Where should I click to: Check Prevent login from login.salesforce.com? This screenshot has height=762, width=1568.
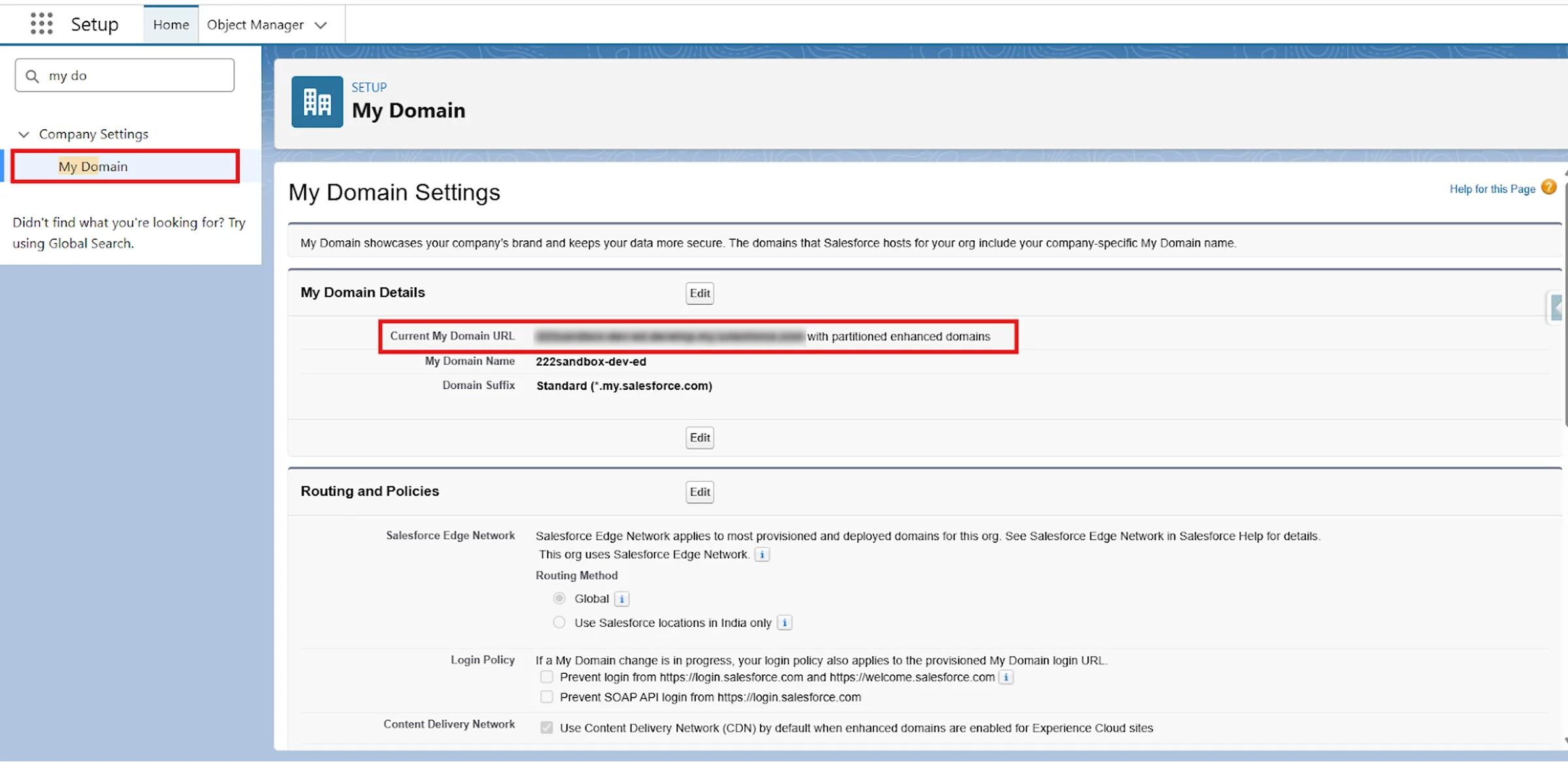pyautogui.click(x=547, y=677)
